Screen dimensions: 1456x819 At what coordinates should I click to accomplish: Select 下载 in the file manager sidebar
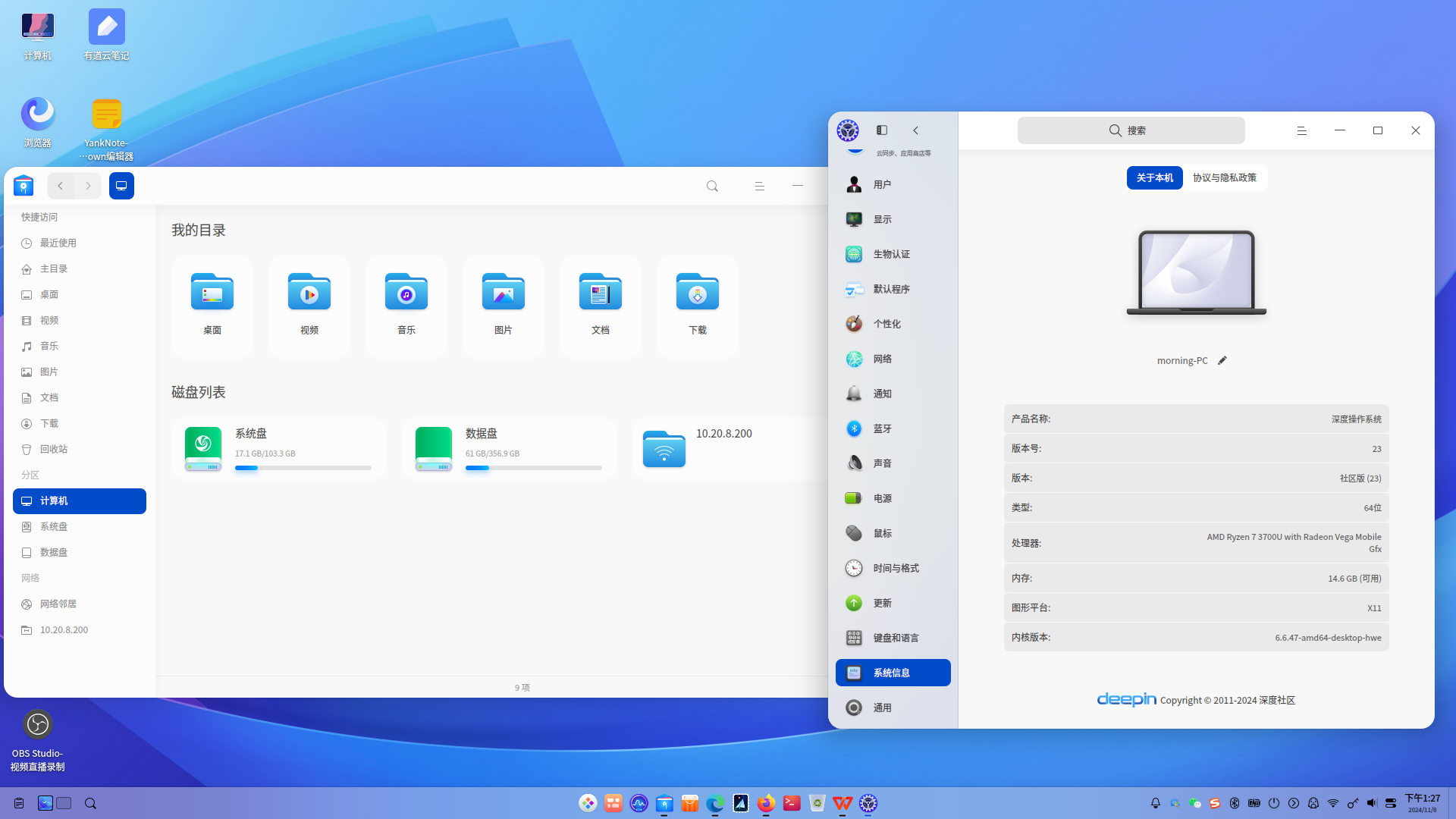[80, 423]
